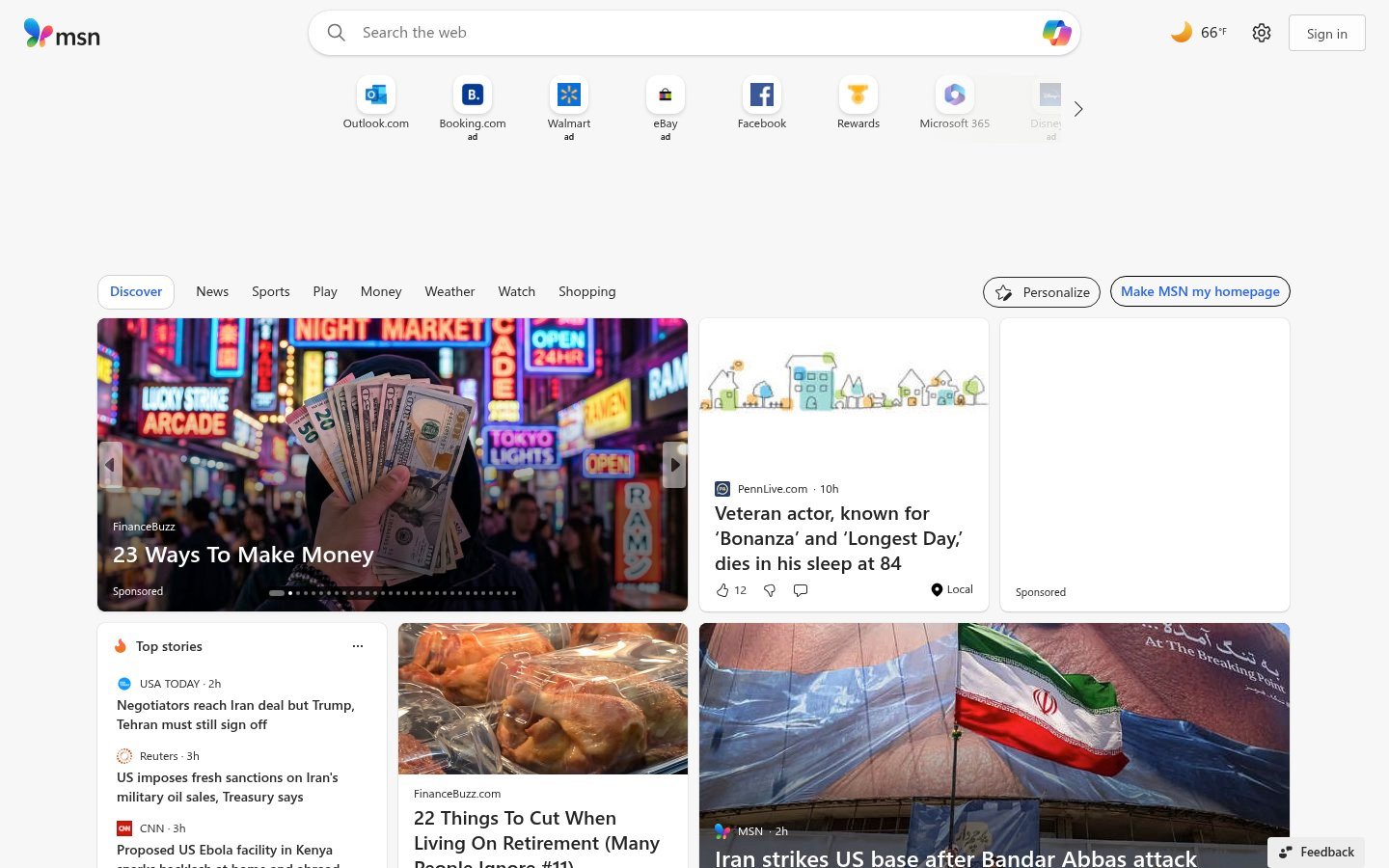
Task: Click the MSN butterfly logo
Action: [x=62, y=34]
